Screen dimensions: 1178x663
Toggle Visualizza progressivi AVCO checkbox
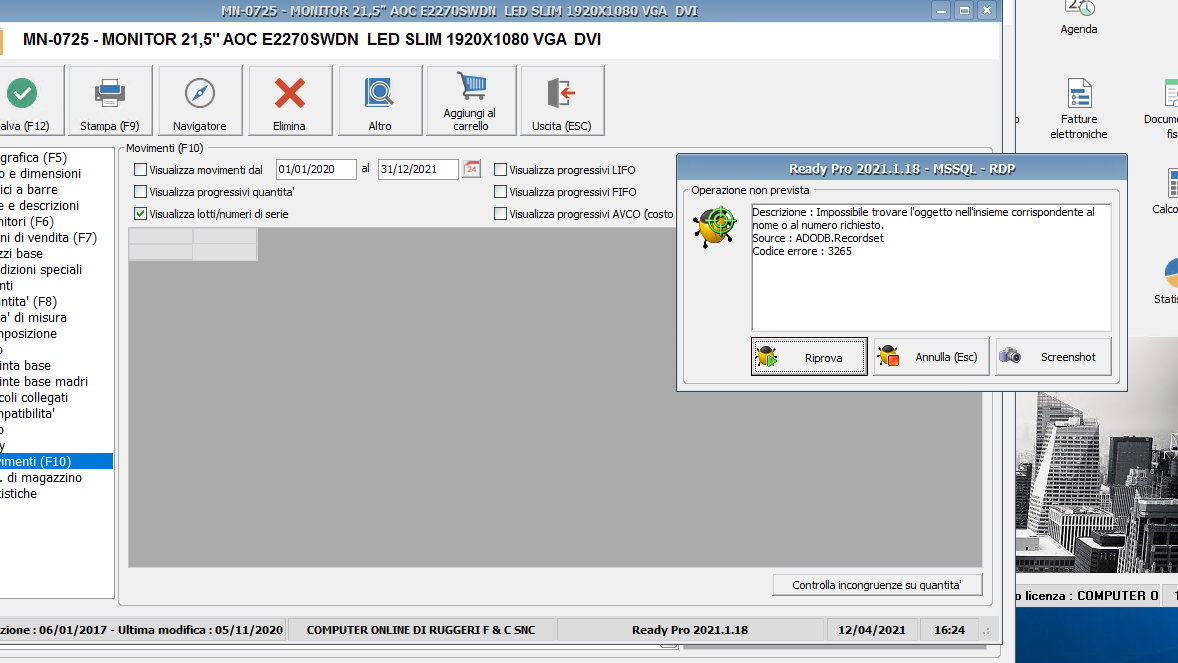500,213
